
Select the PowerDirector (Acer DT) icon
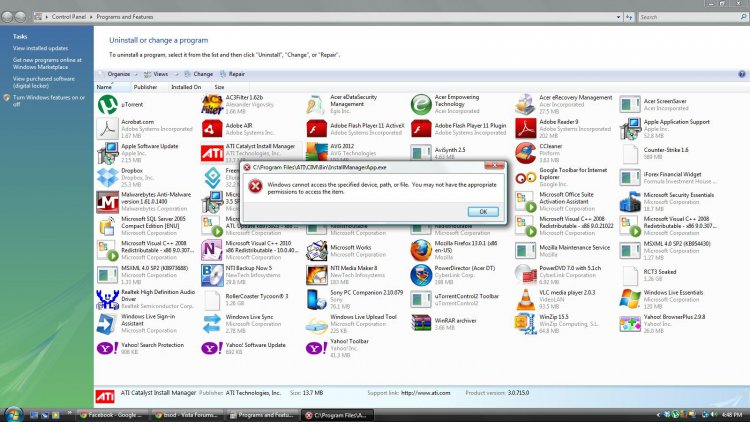421,275
